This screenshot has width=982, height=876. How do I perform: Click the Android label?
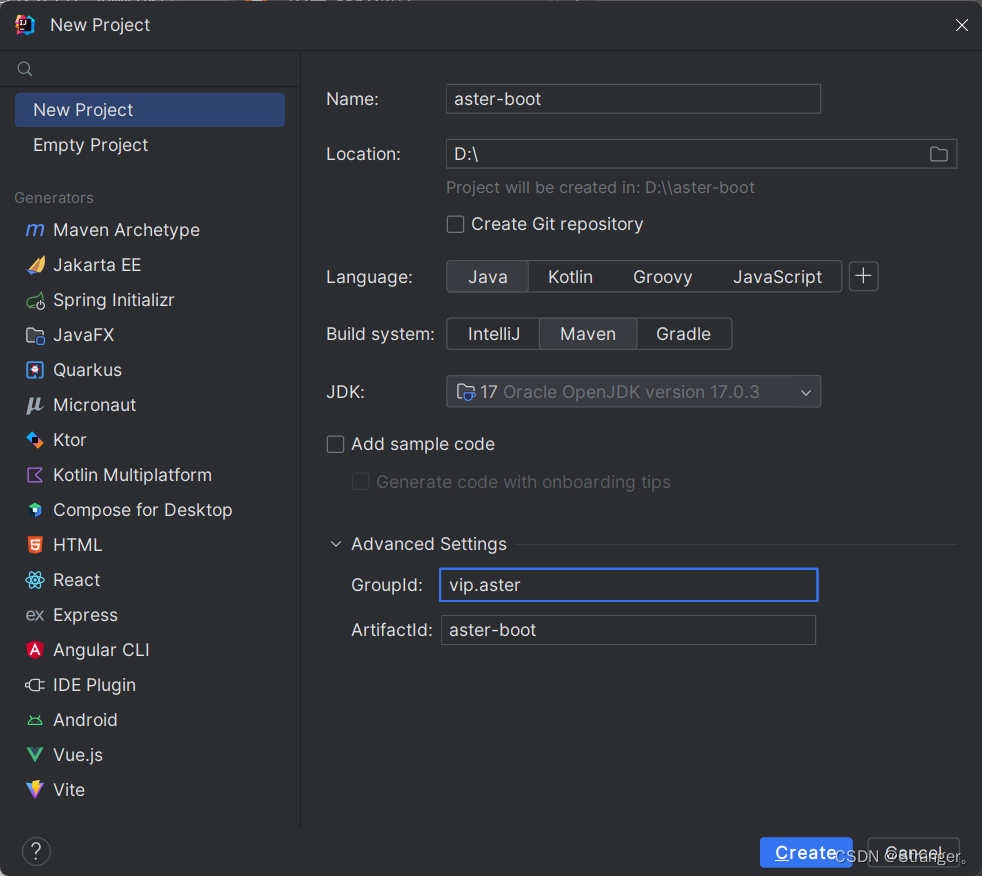coord(85,720)
